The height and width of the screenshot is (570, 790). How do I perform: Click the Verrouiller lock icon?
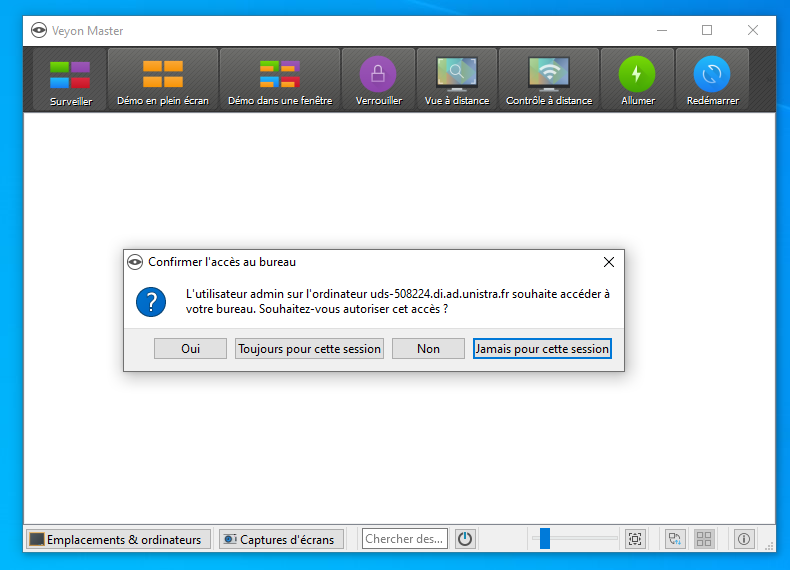378,80
